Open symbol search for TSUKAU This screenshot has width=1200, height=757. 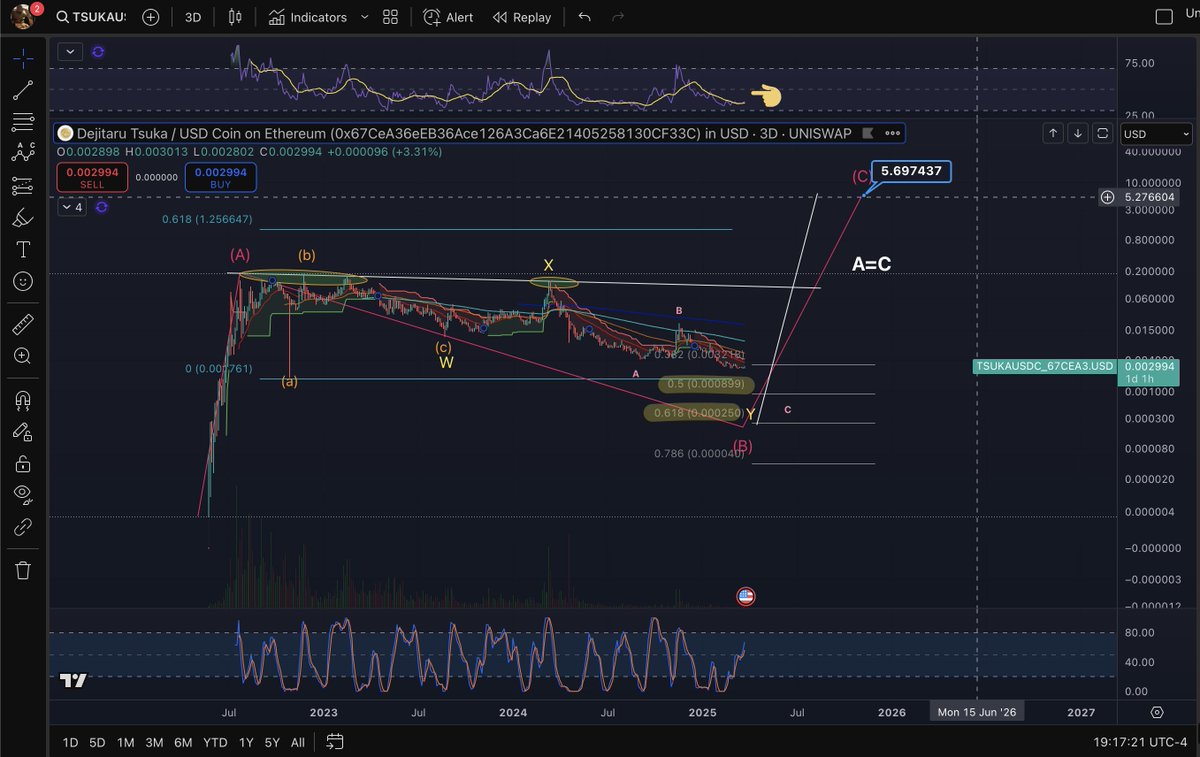[x=91, y=17]
